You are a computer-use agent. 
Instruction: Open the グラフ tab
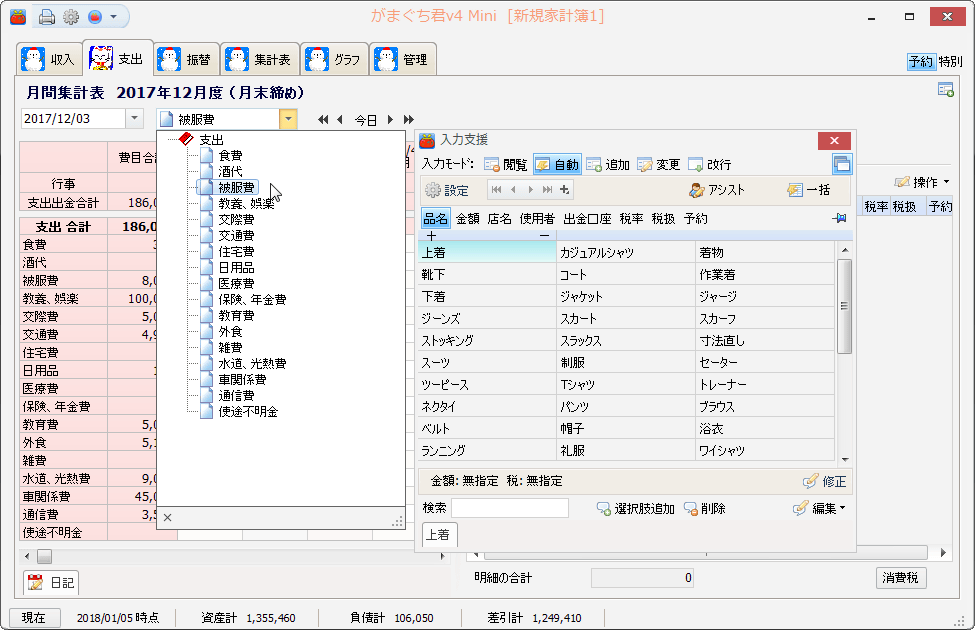click(334, 59)
